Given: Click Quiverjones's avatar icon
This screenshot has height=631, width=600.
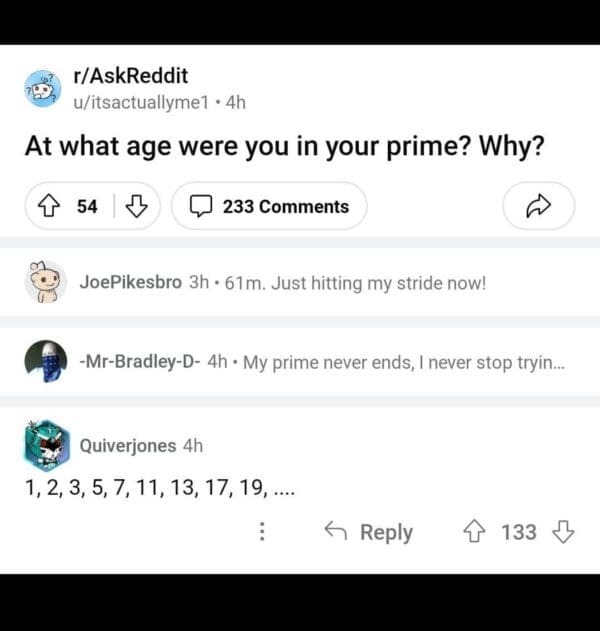Looking at the screenshot, I should tap(45, 446).
